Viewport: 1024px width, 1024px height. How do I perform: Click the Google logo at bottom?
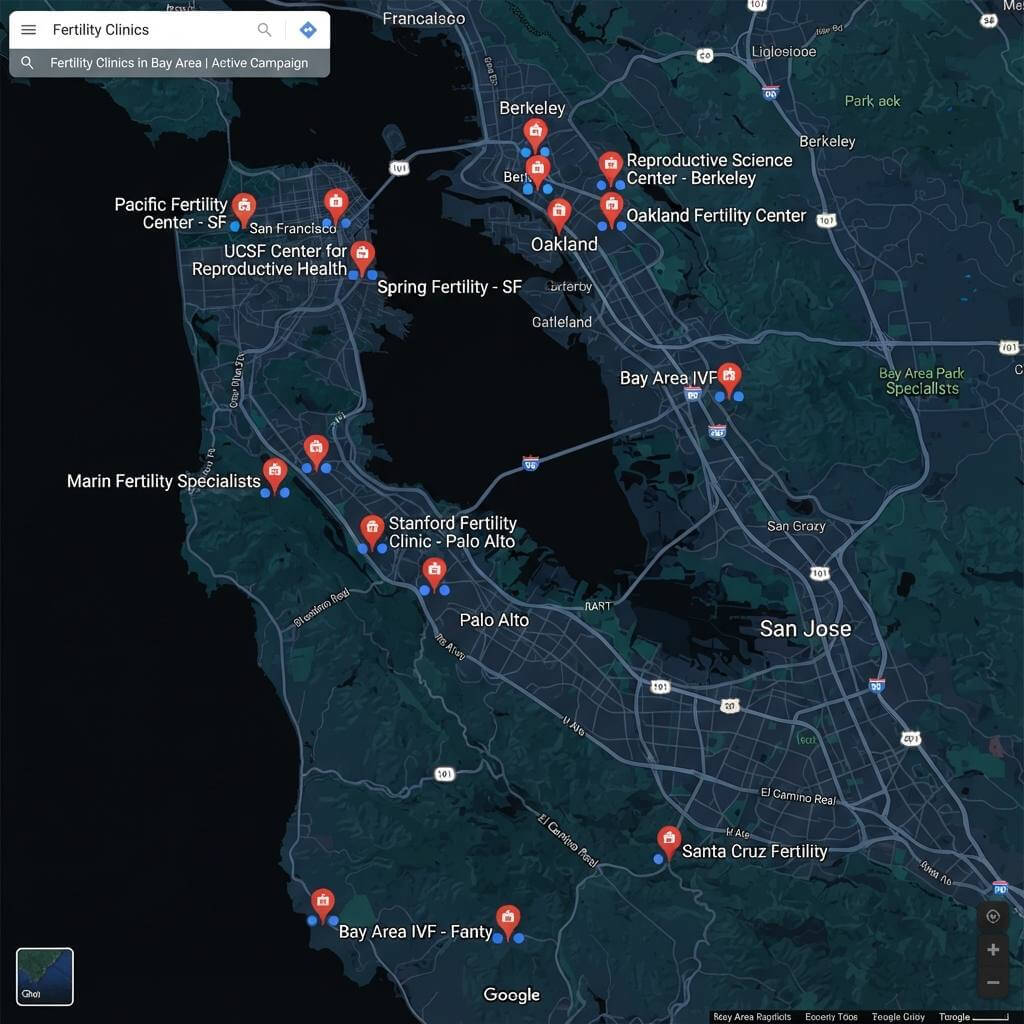[x=511, y=995]
